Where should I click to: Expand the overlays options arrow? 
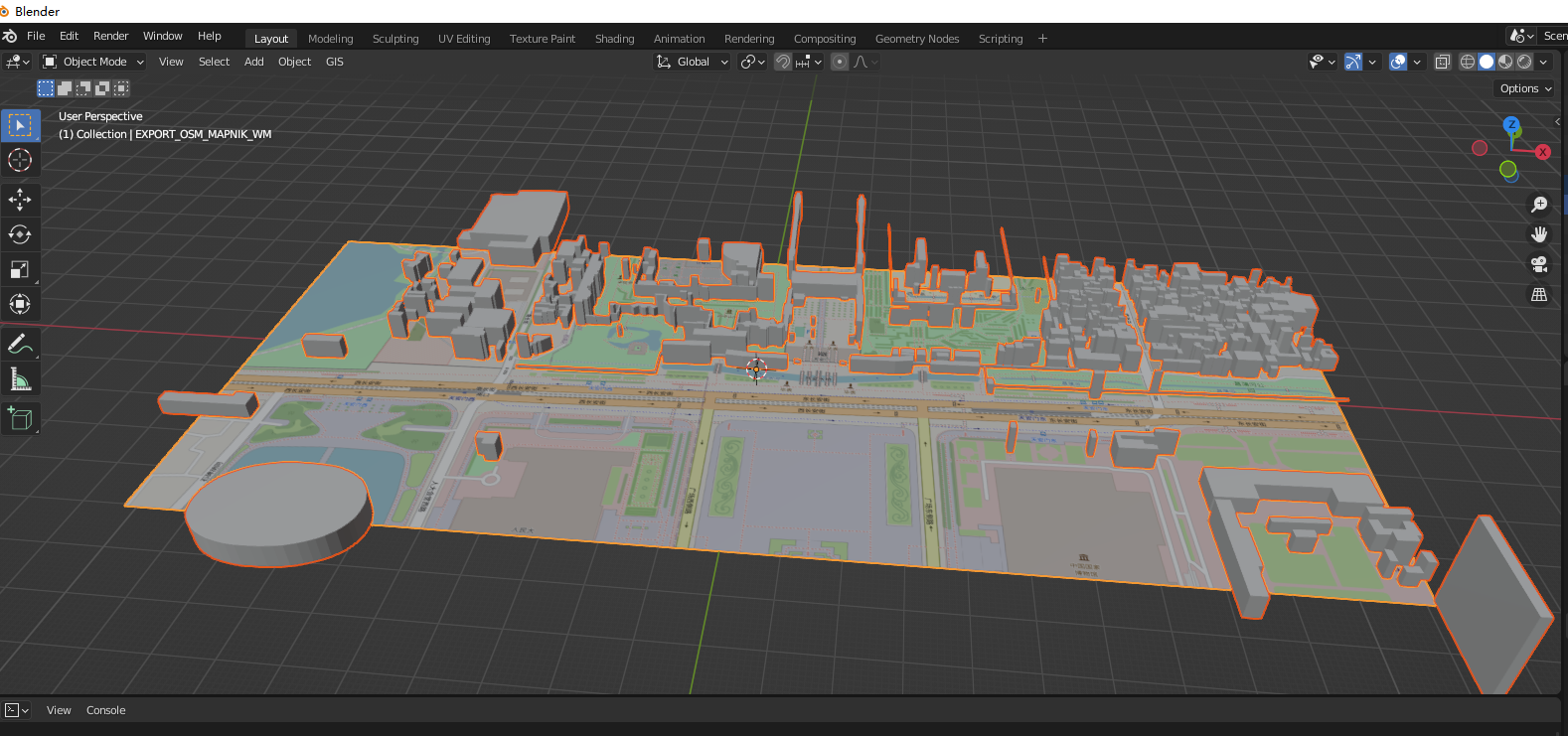tap(1417, 62)
